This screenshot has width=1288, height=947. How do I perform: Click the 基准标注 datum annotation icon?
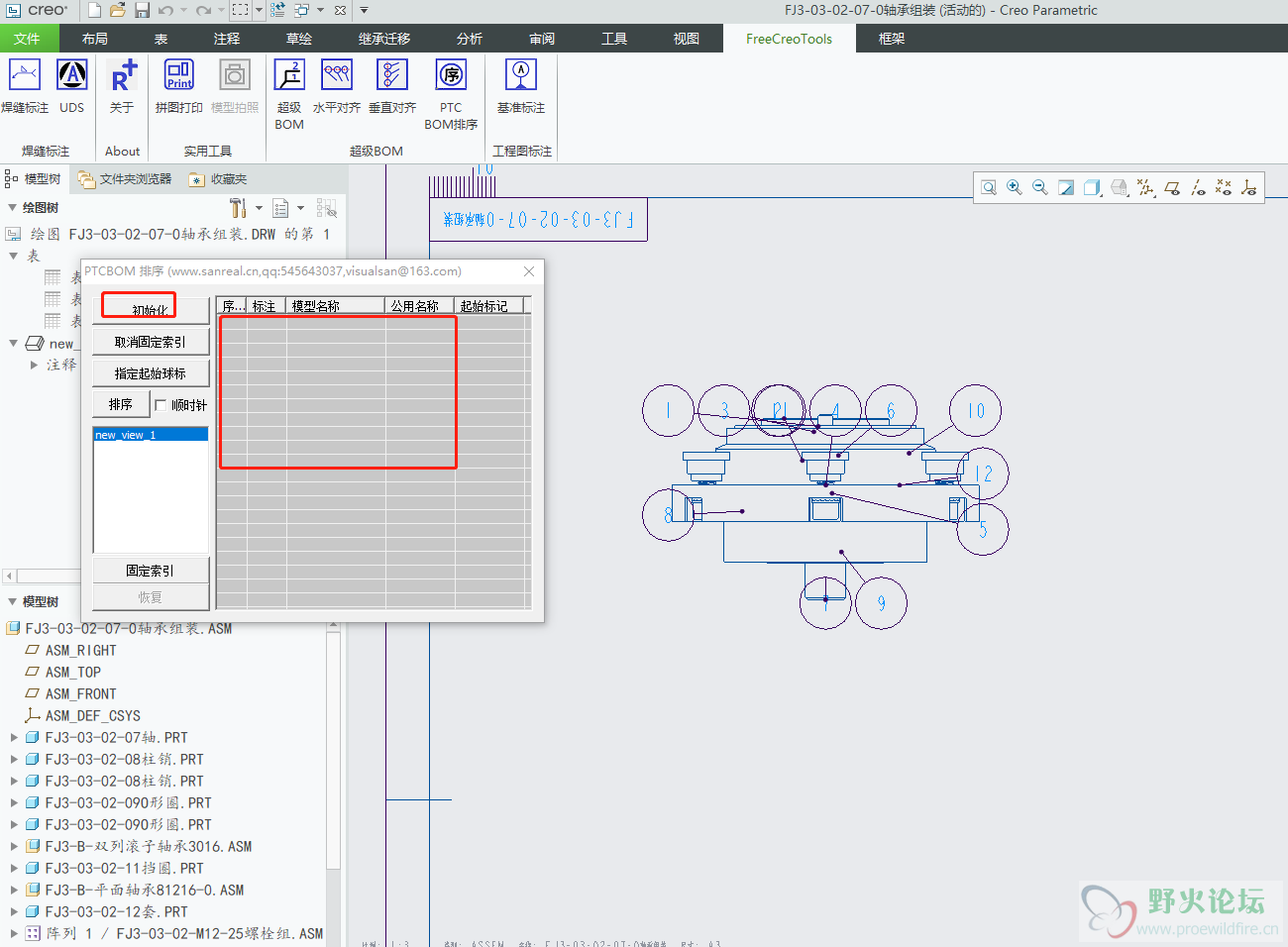[x=521, y=75]
